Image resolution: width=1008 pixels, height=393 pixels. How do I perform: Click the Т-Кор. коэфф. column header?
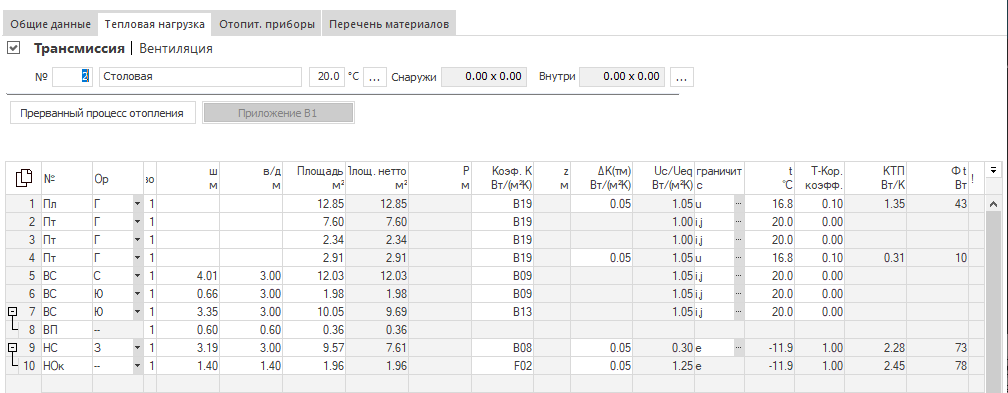(x=820, y=178)
